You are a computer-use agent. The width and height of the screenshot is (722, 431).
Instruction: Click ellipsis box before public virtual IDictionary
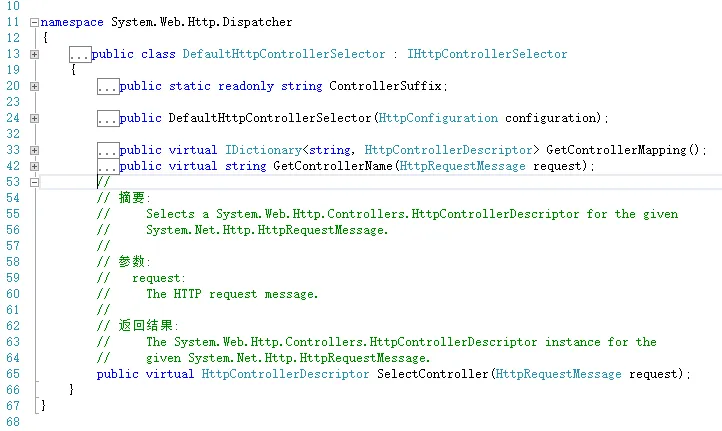point(108,151)
